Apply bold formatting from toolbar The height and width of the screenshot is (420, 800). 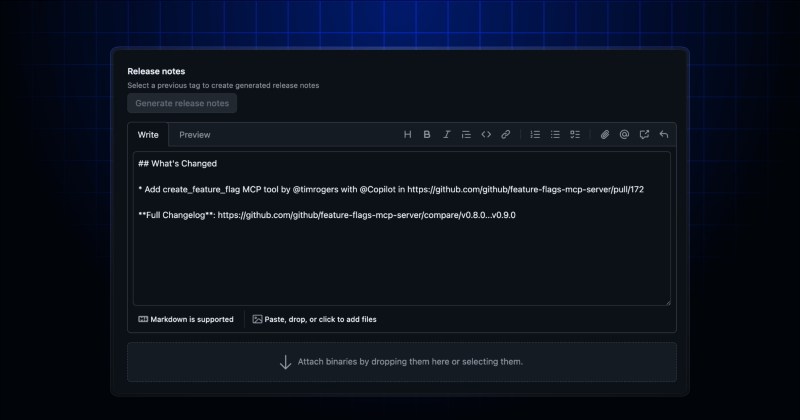click(x=427, y=135)
